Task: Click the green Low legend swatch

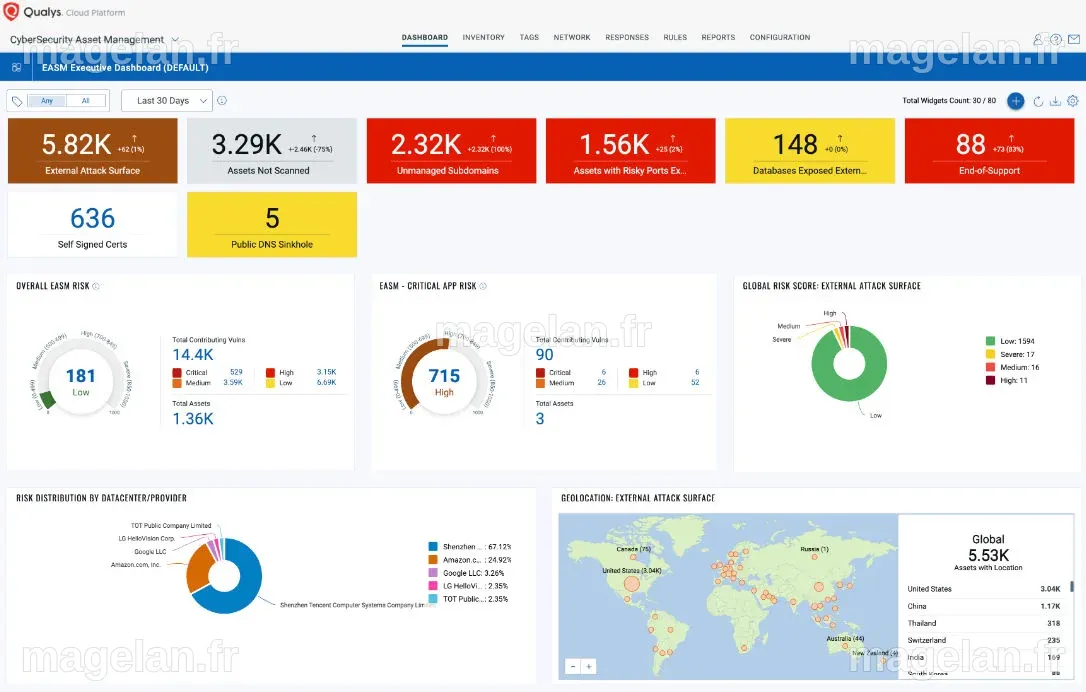Action: [x=990, y=341]
